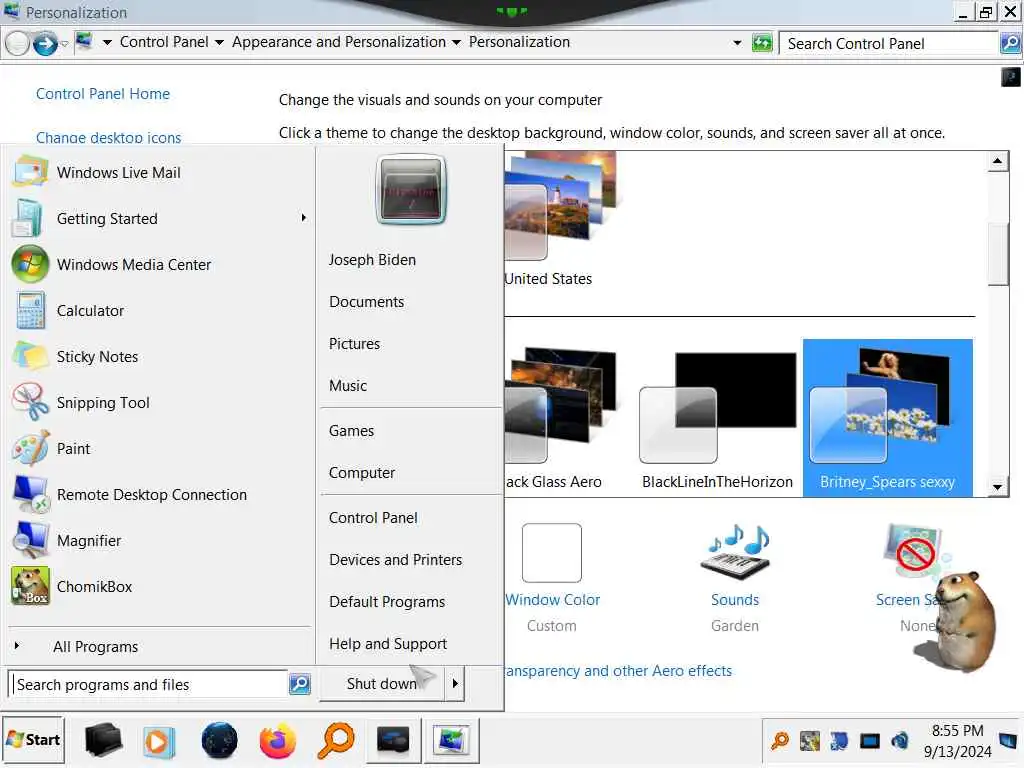Viewport: 1024px width, 768px height.
Task: Click the Shut down button
Action: coord(382,684)
